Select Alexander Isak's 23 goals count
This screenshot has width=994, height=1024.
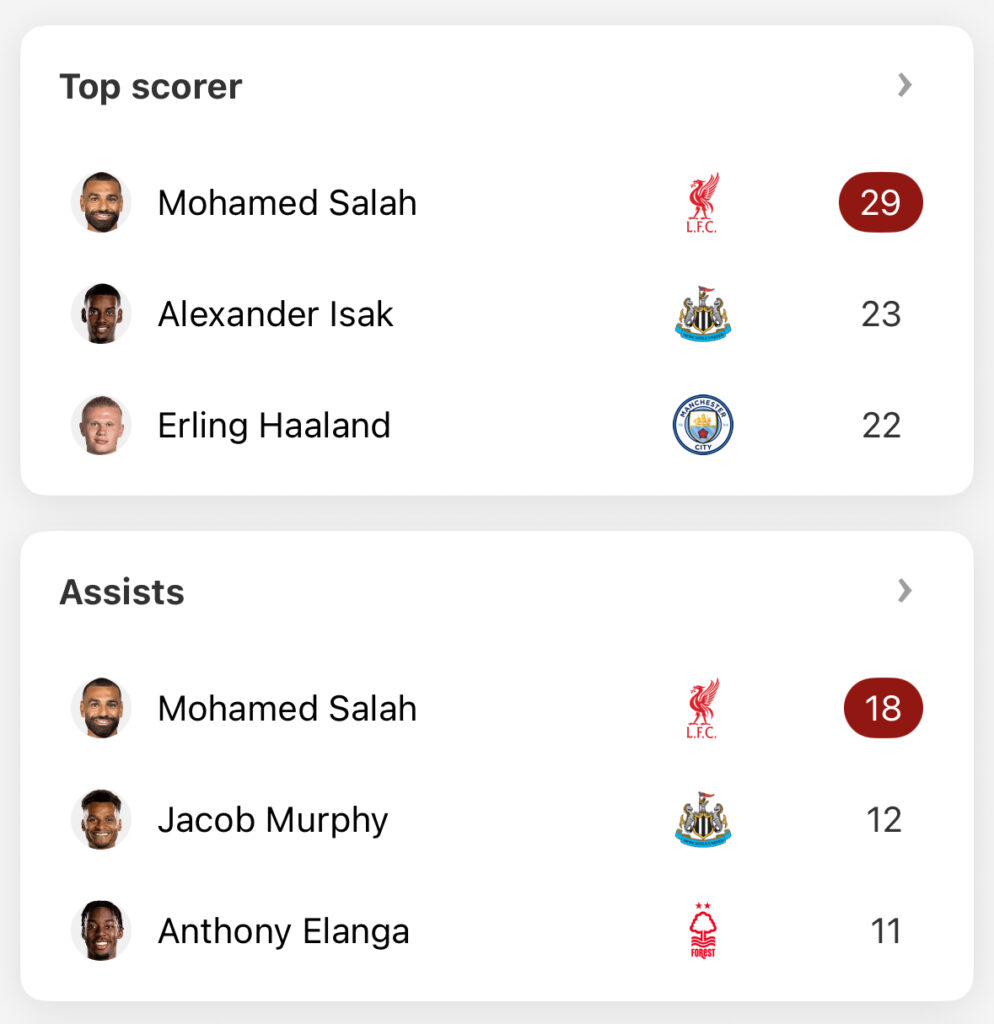tap(881, 314)
